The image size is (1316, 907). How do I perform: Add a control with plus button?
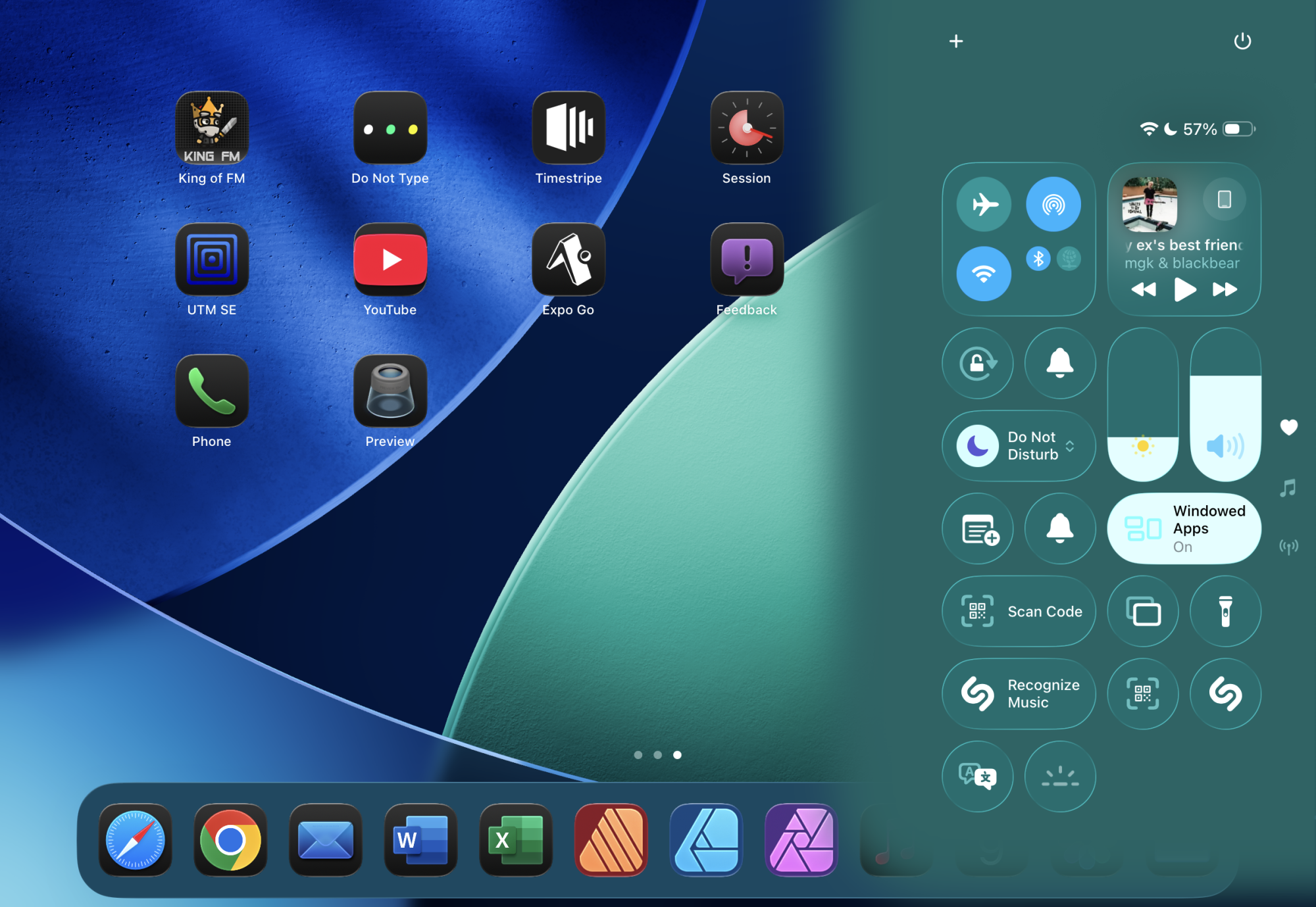coord(956,41)
